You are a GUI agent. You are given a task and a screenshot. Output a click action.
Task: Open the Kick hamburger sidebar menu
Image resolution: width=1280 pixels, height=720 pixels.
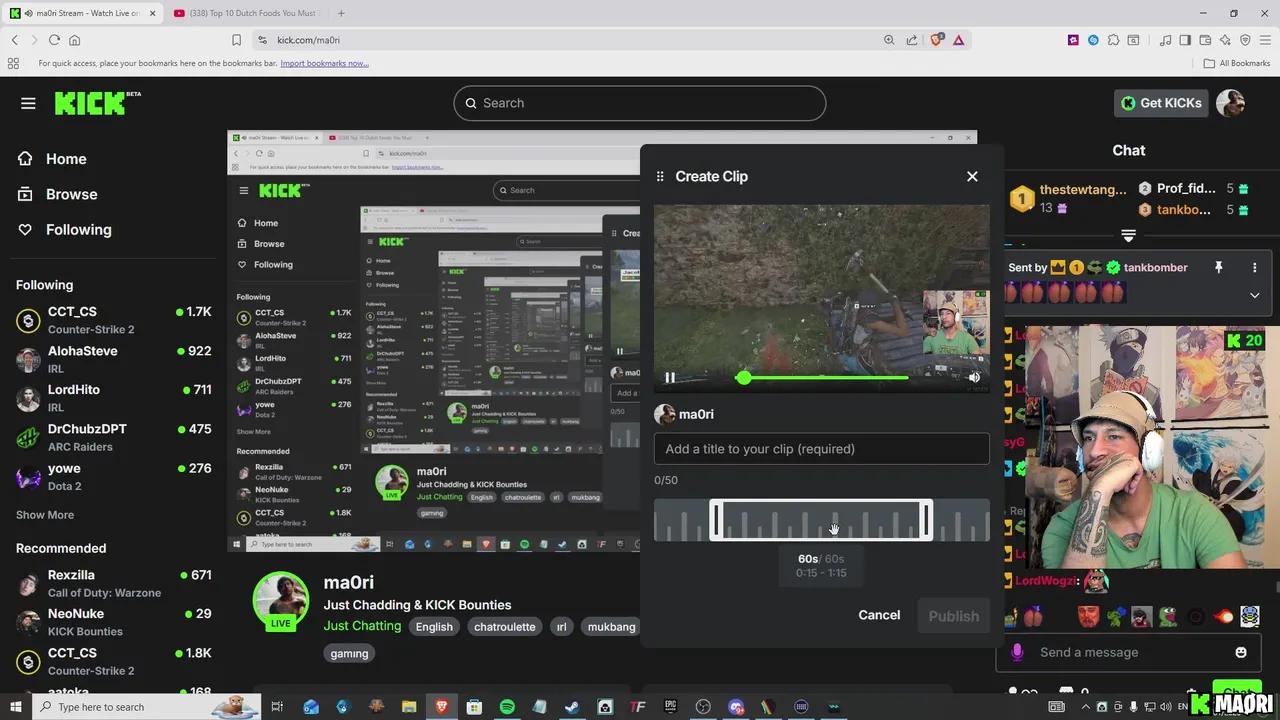[x=28, y=103]
